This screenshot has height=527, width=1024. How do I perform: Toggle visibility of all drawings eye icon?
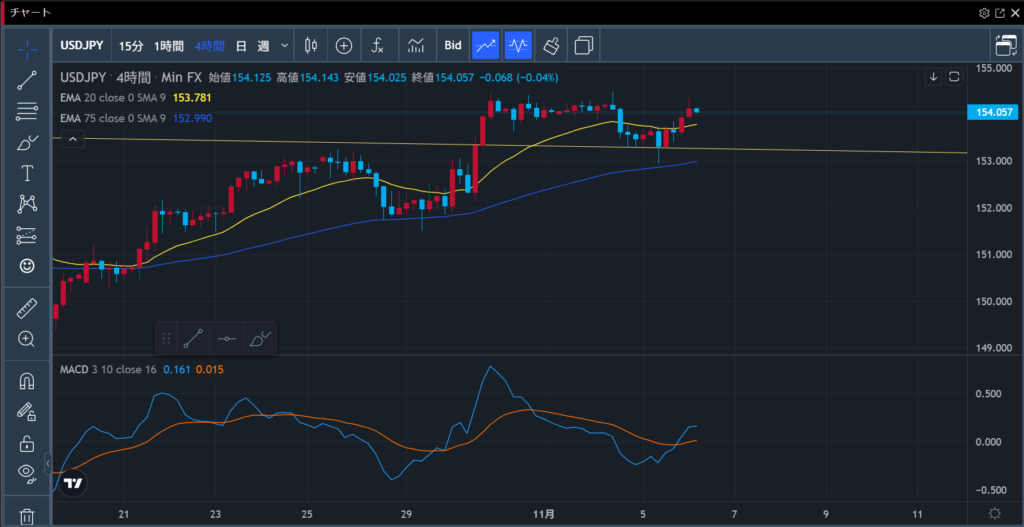pos(27,473)
